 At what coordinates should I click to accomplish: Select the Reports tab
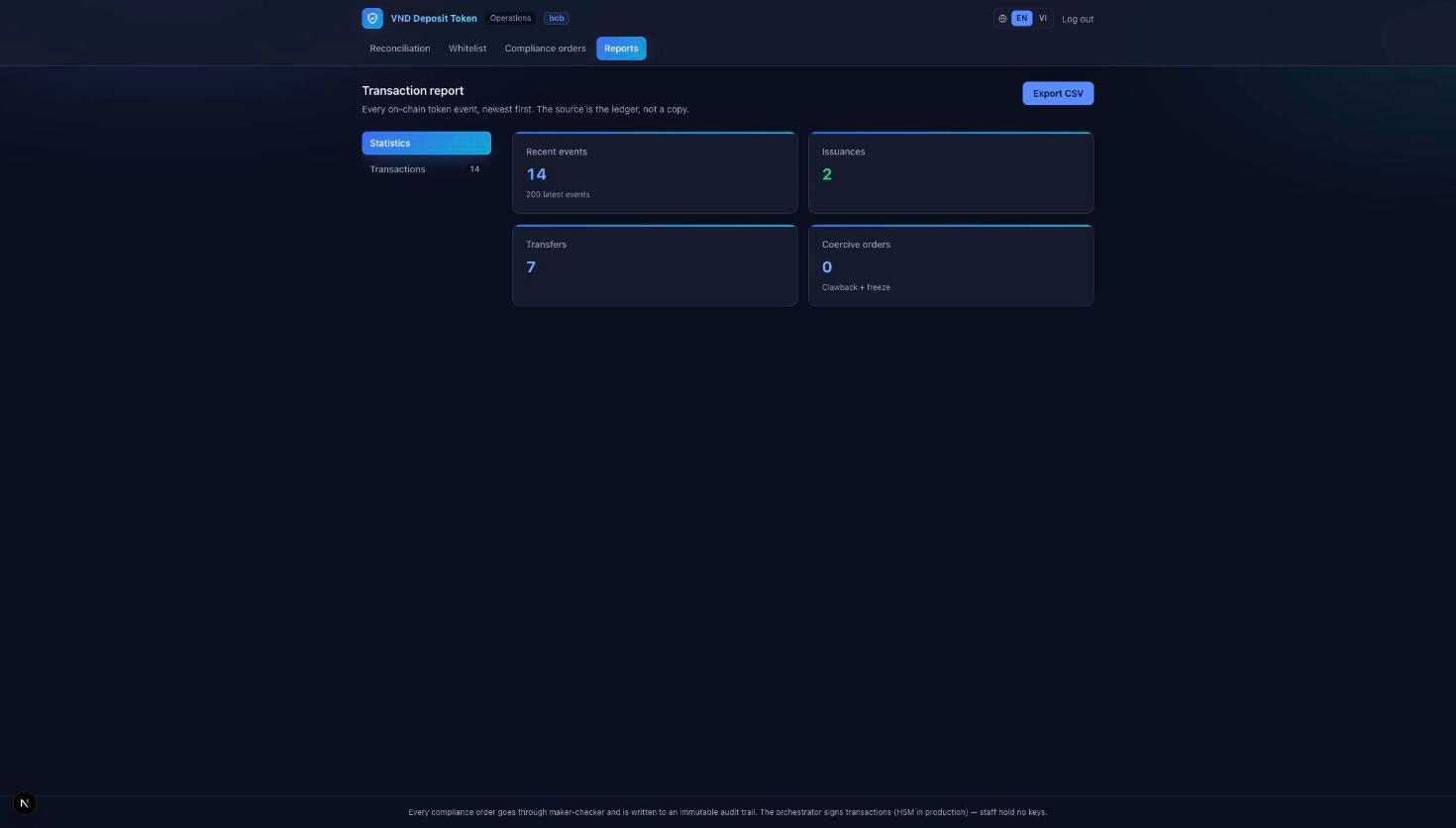621,49
